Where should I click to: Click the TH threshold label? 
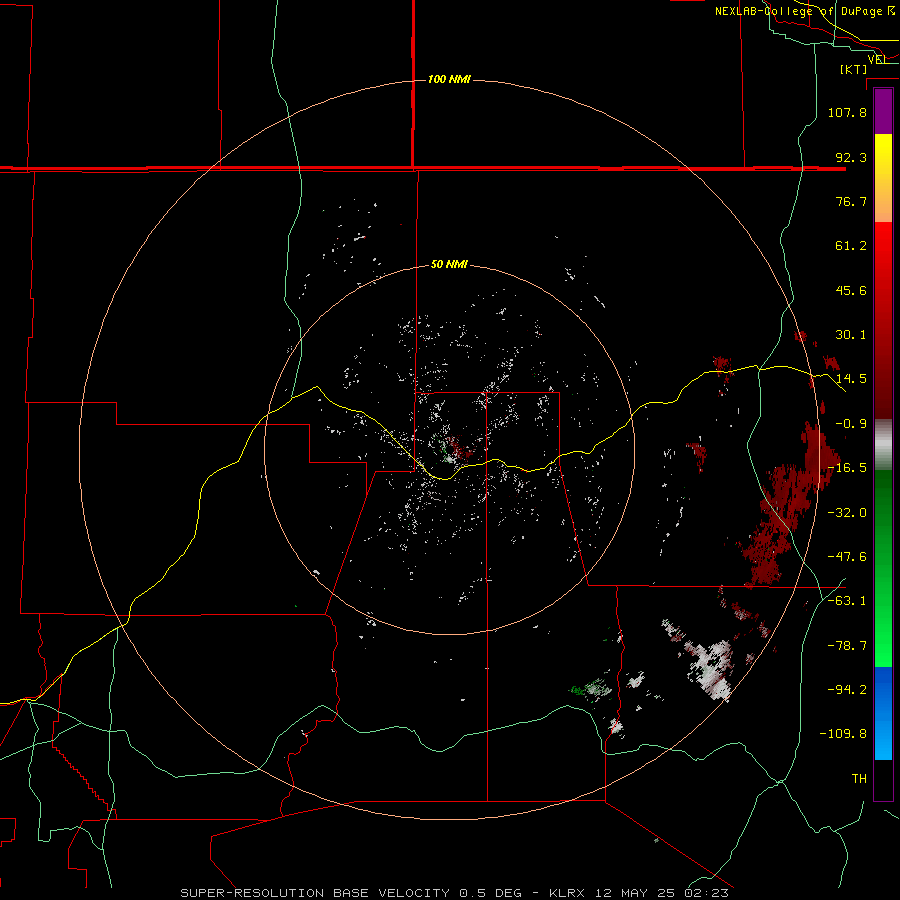[859, 779]
